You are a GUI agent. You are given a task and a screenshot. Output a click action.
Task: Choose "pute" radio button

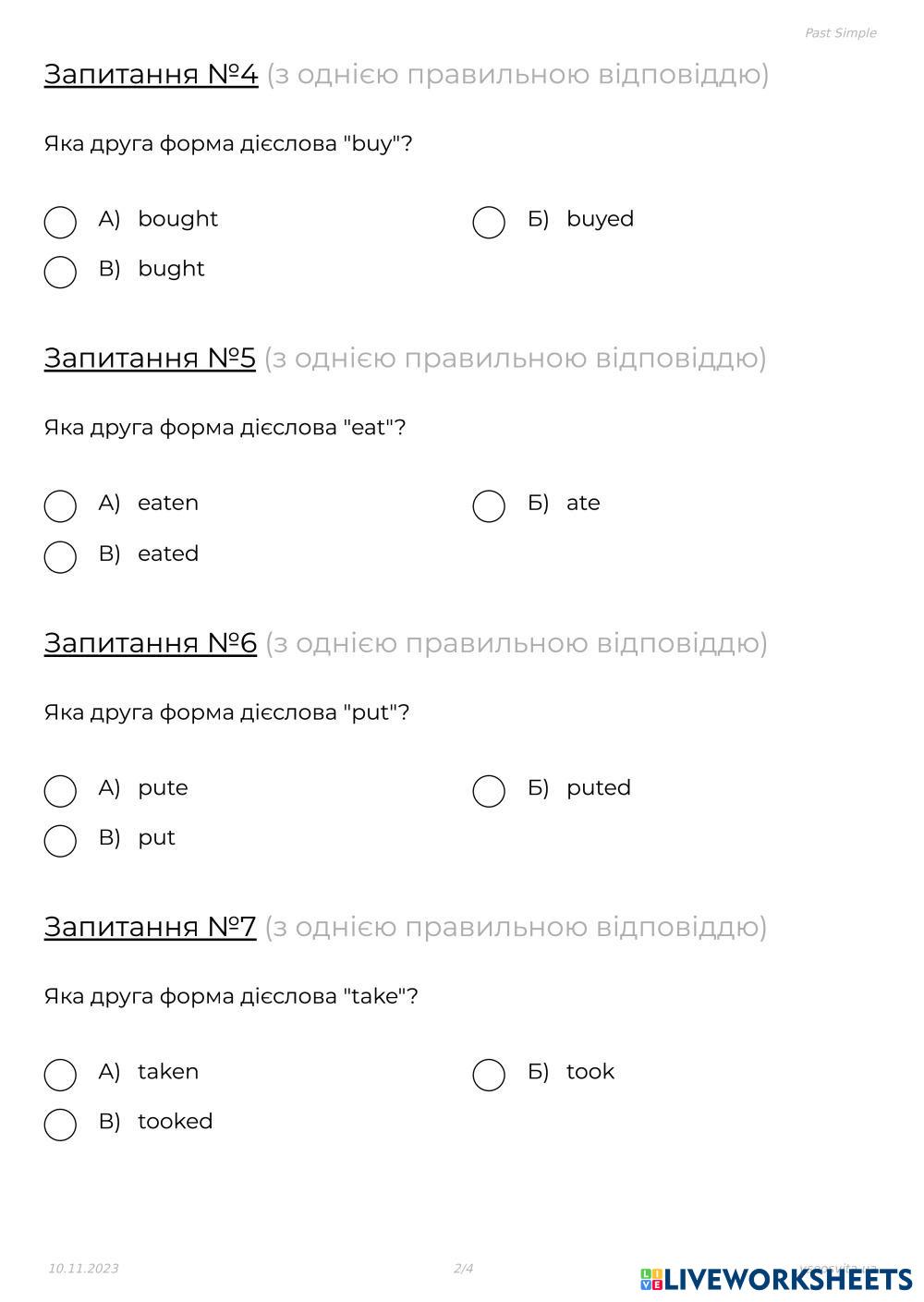60,790
